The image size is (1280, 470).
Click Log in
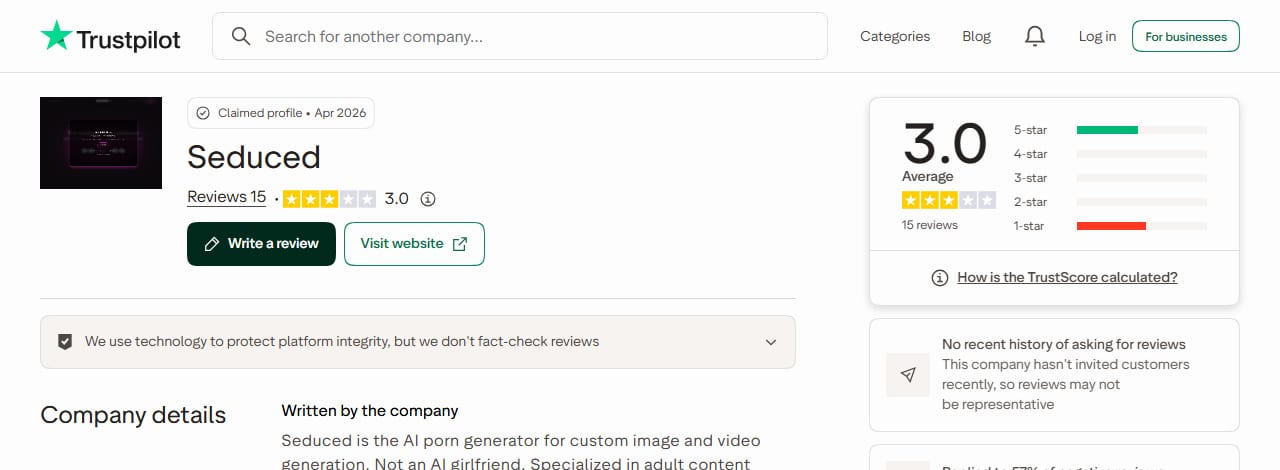(1097, 36)
